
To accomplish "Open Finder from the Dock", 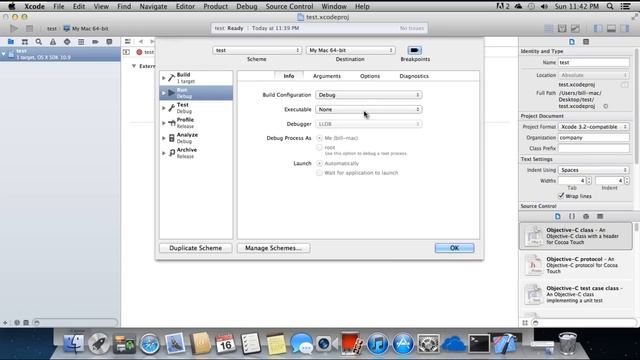I will click(73, 344).
